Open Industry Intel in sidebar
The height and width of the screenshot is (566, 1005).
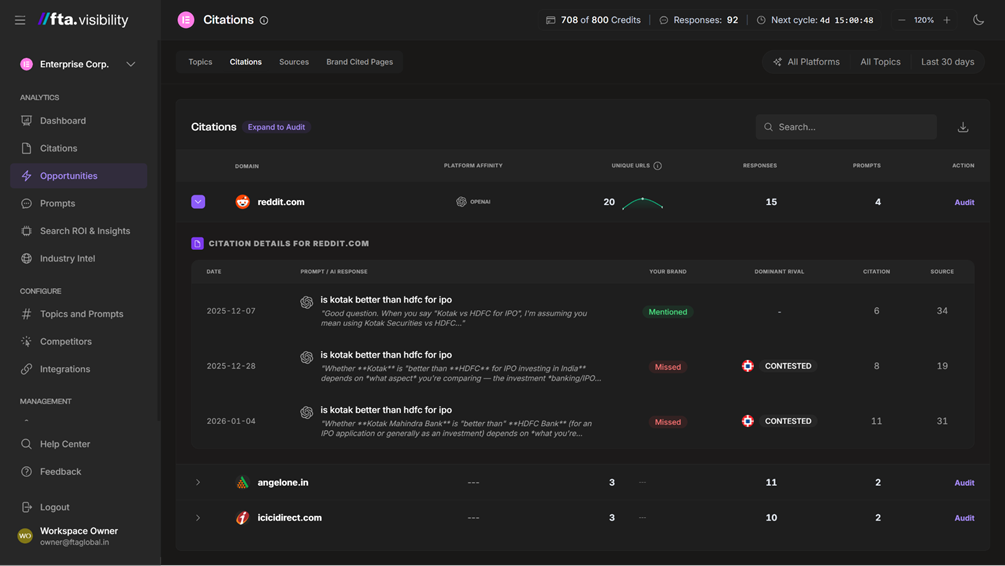pos(79,258)
